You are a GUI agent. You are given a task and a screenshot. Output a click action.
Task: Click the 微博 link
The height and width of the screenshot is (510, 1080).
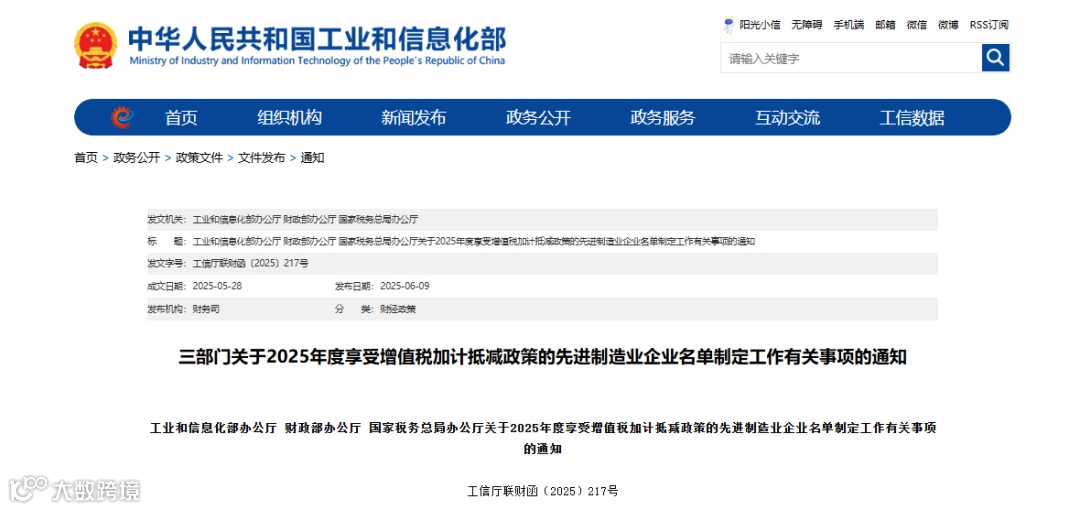pyautogui.click(x=948, y=26)
